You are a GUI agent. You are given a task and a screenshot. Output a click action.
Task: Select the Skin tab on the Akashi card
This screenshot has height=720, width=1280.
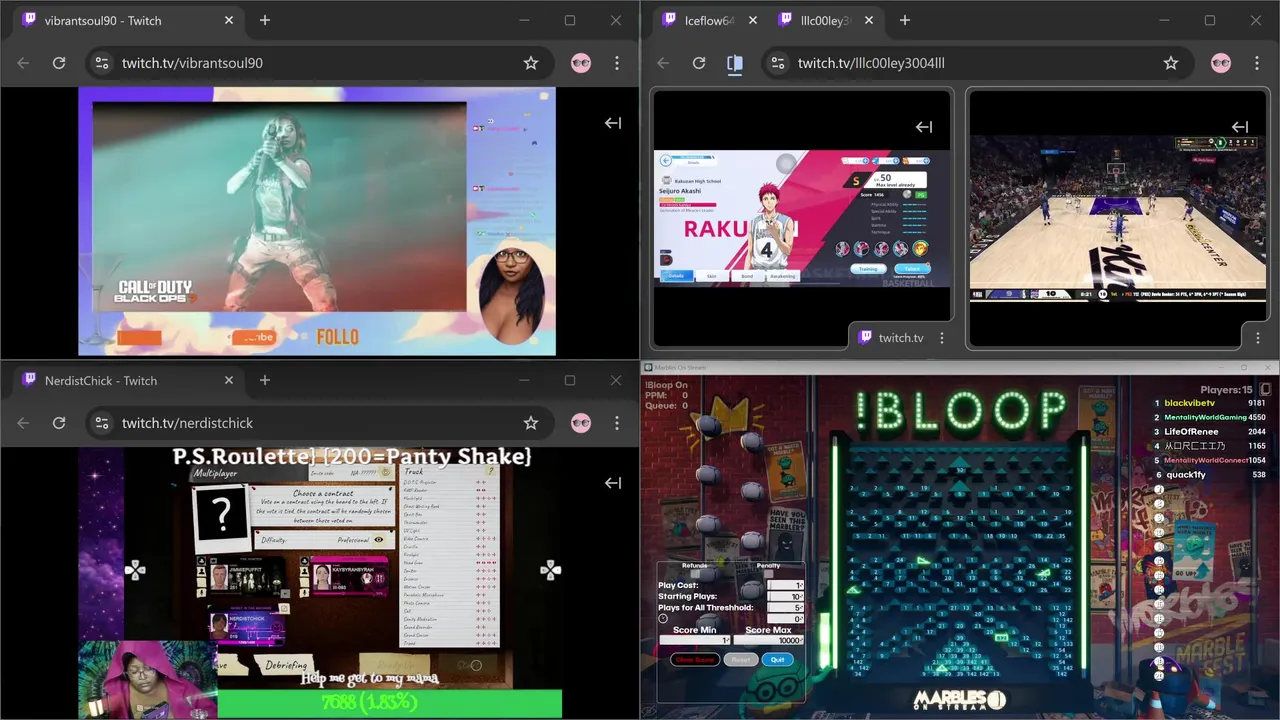[x=711, y=275]
